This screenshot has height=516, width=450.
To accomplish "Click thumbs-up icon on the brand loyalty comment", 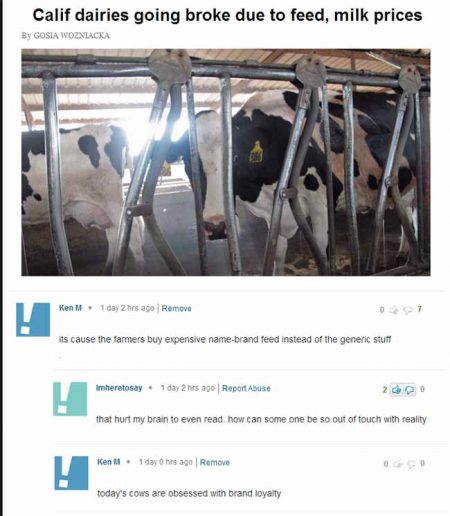I will tap(397, 464).
